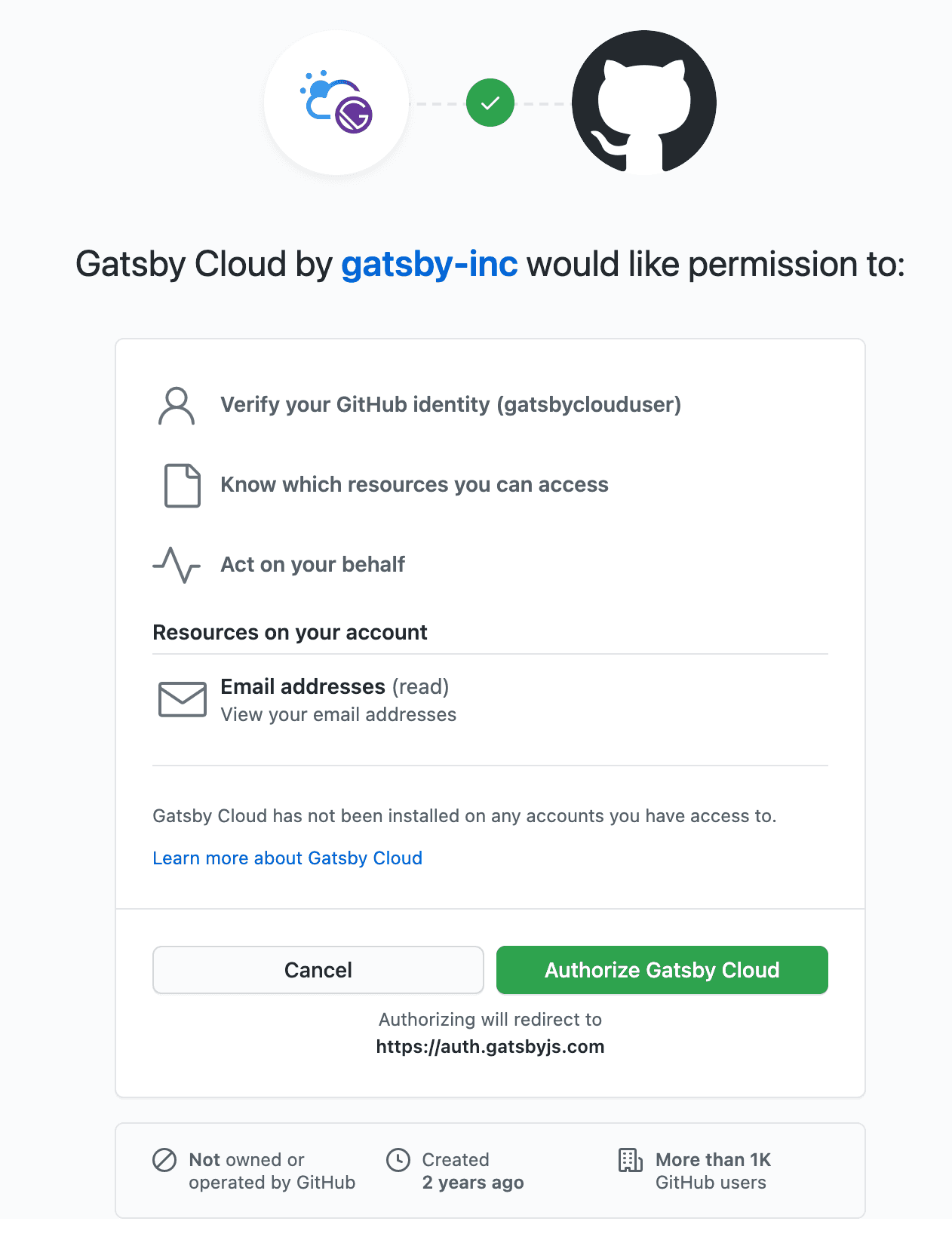Click the Resources on your account heading

pyautogui.click(x=290, y=633)
